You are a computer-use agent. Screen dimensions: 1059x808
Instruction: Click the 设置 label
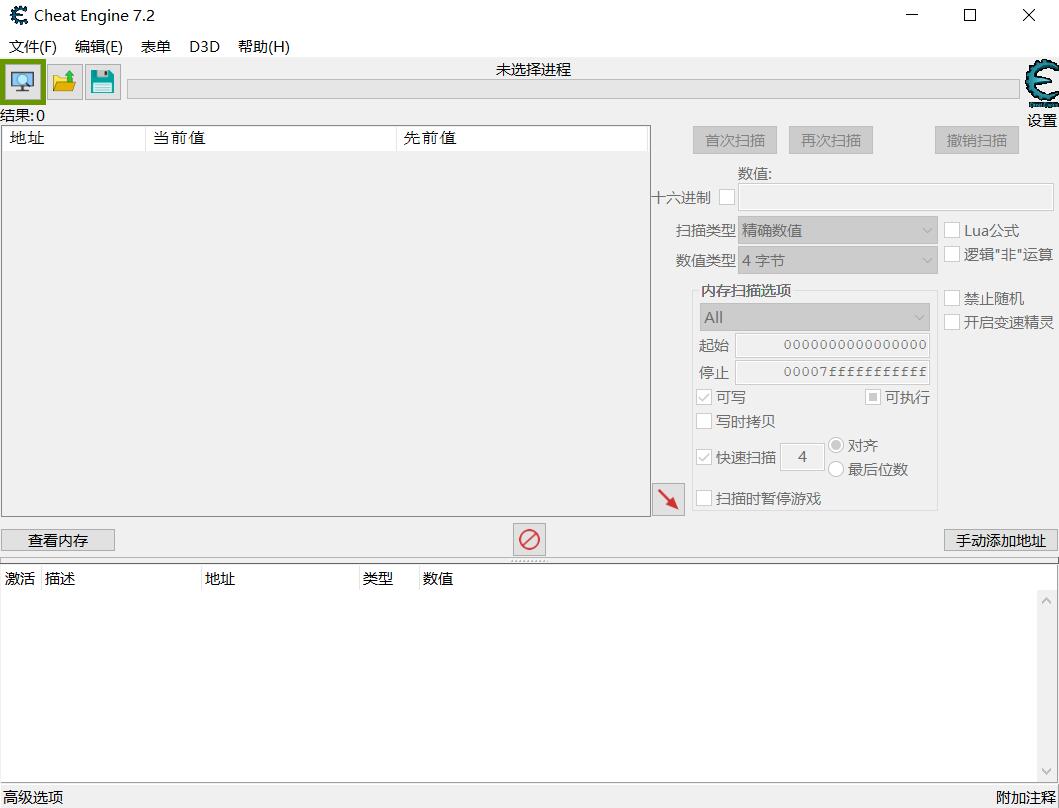click(1041, 120)
